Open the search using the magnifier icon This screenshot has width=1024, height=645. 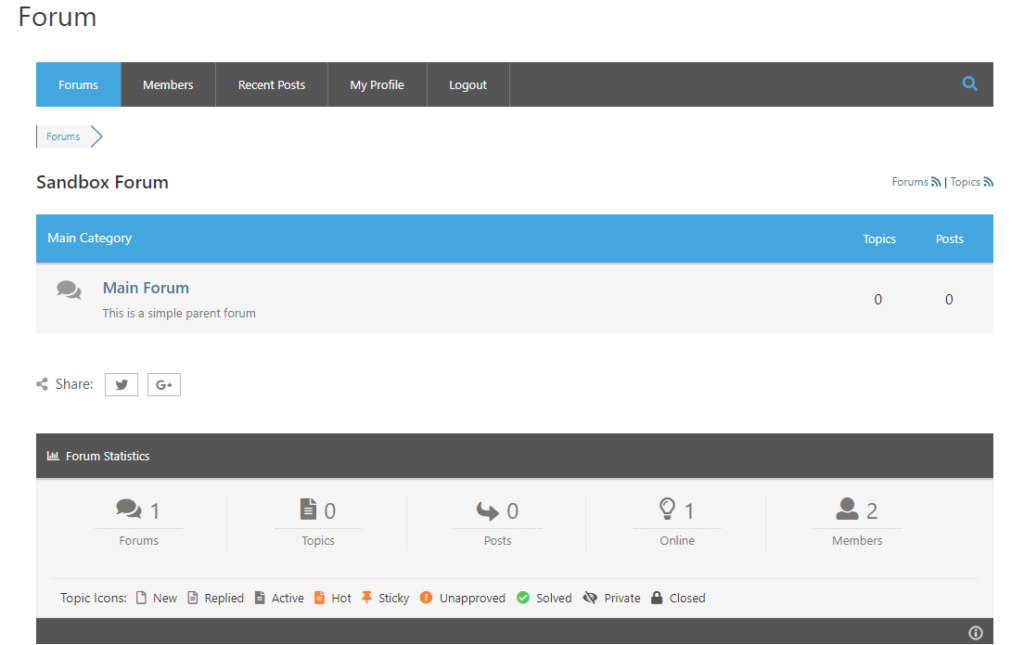(968, 84)
